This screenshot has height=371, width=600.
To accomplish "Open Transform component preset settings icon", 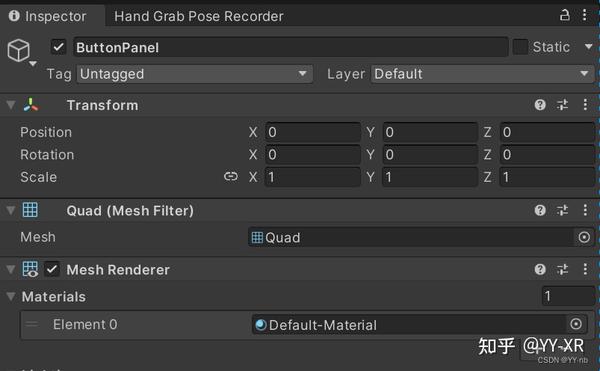I will pyautogui.click(x=562, y=105).
